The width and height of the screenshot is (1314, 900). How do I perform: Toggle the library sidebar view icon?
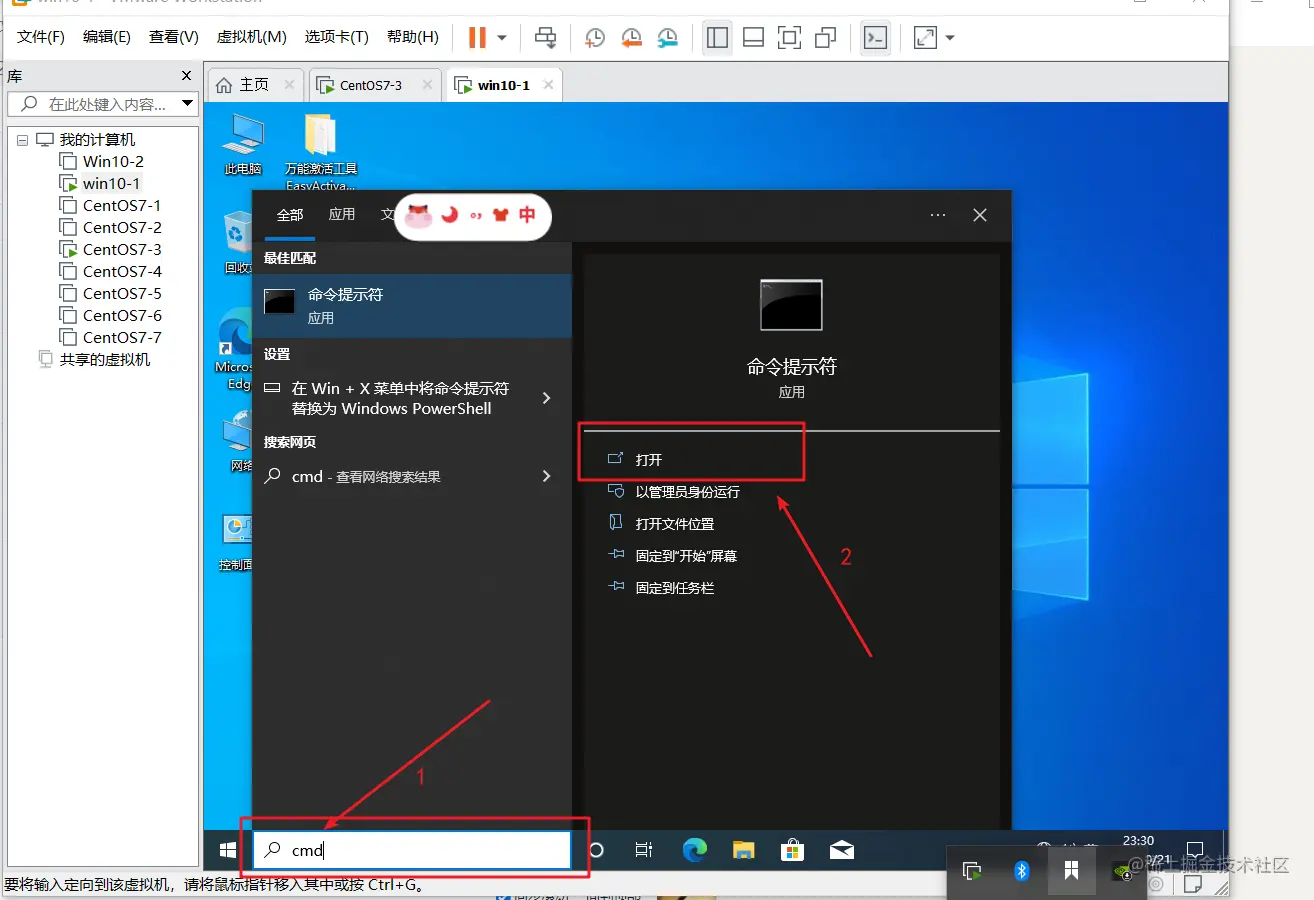pyautogui.click(x=717, y=38)
